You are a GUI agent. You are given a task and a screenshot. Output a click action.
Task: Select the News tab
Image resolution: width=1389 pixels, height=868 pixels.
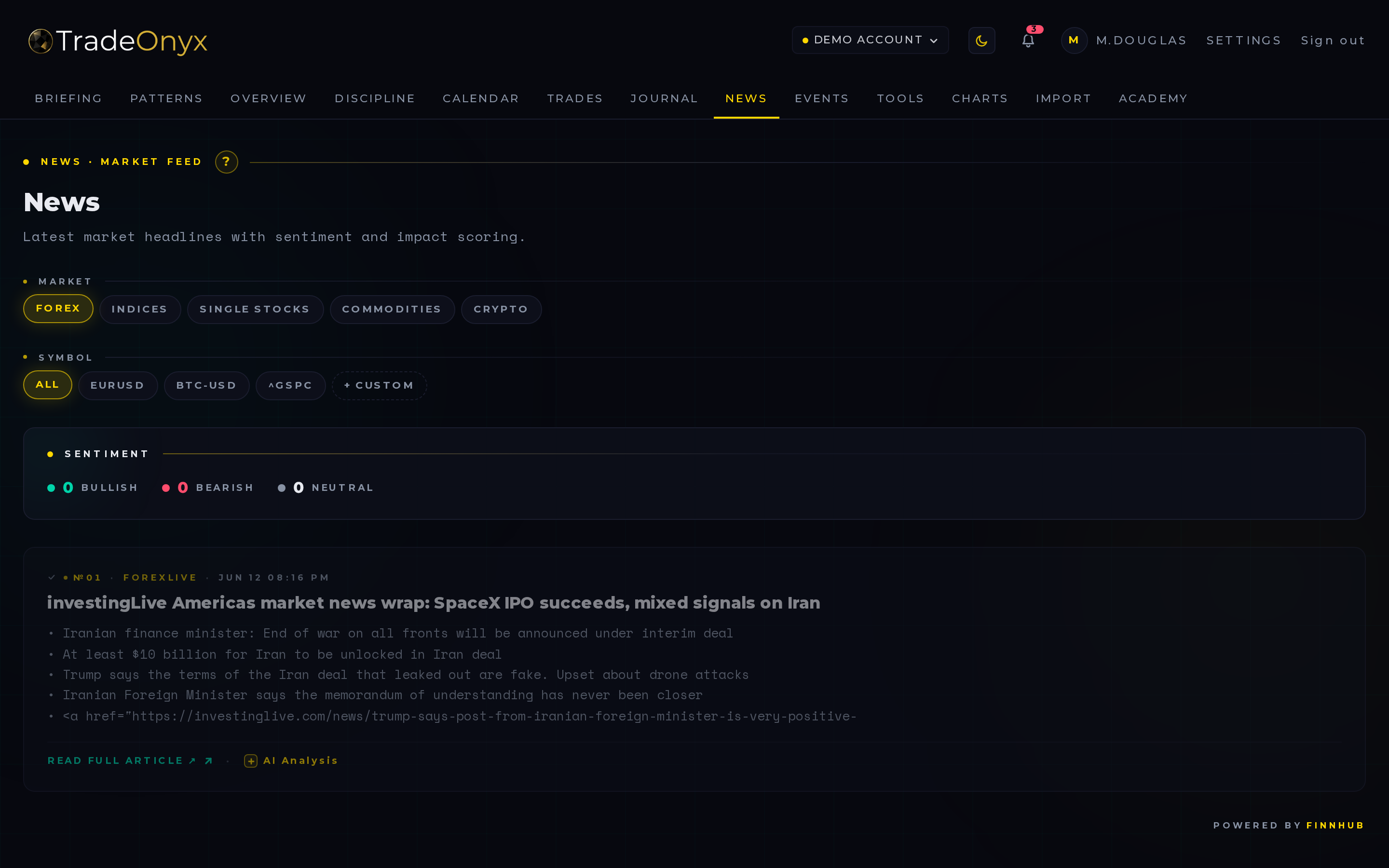point(746,98)
